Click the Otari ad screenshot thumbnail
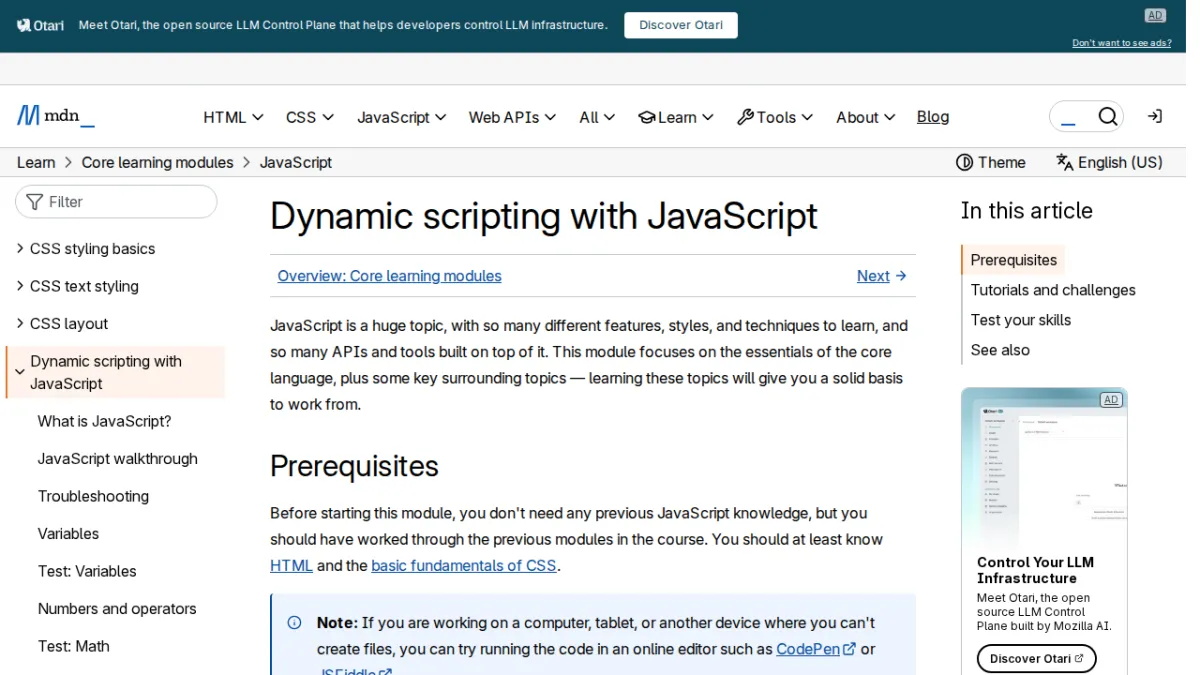Screen dimensions: 1200x675 pos(1044,468)
